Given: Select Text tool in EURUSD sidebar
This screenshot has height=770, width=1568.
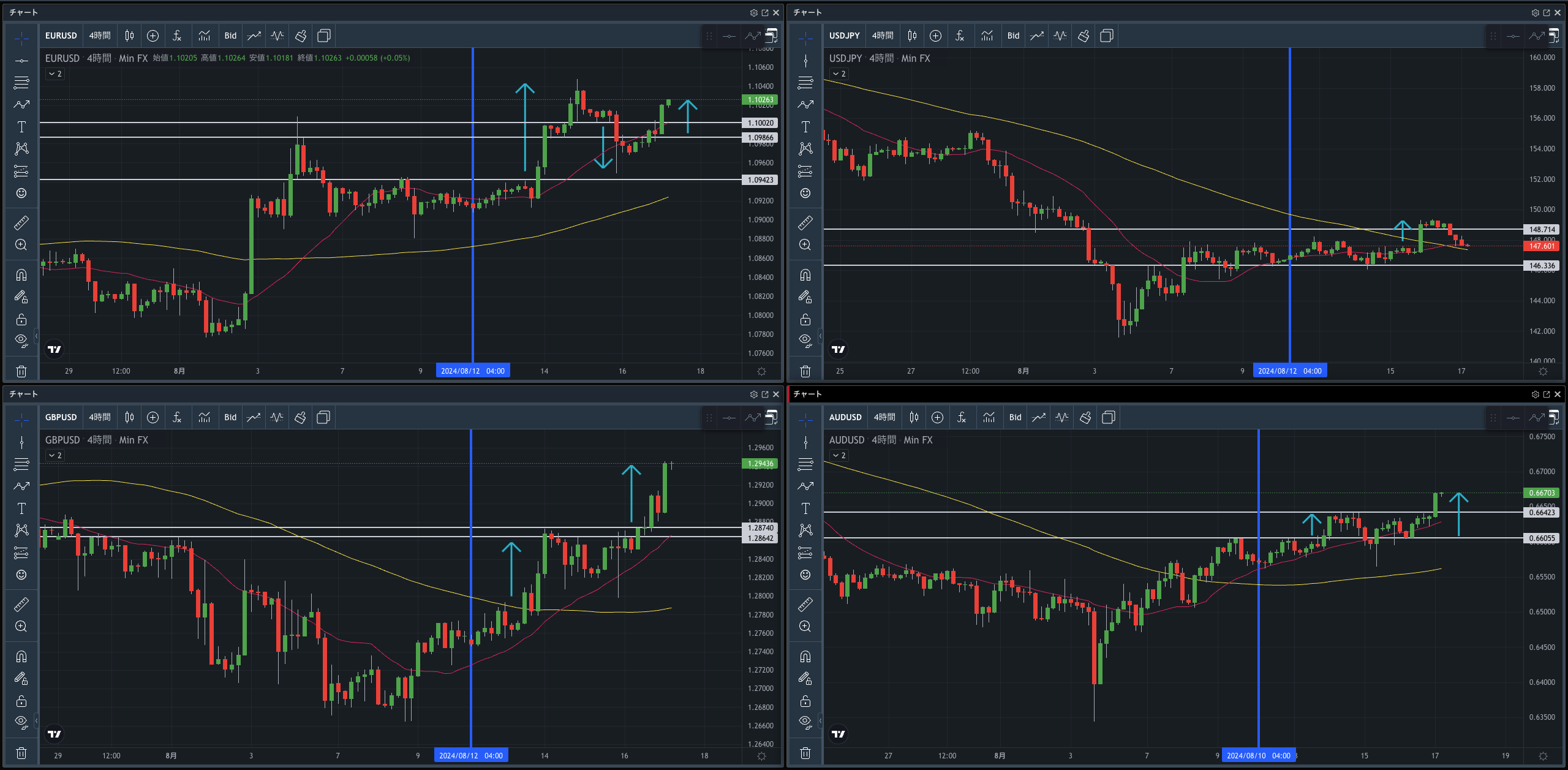Looking at the screenshot, I should click(x=21, y=127).
